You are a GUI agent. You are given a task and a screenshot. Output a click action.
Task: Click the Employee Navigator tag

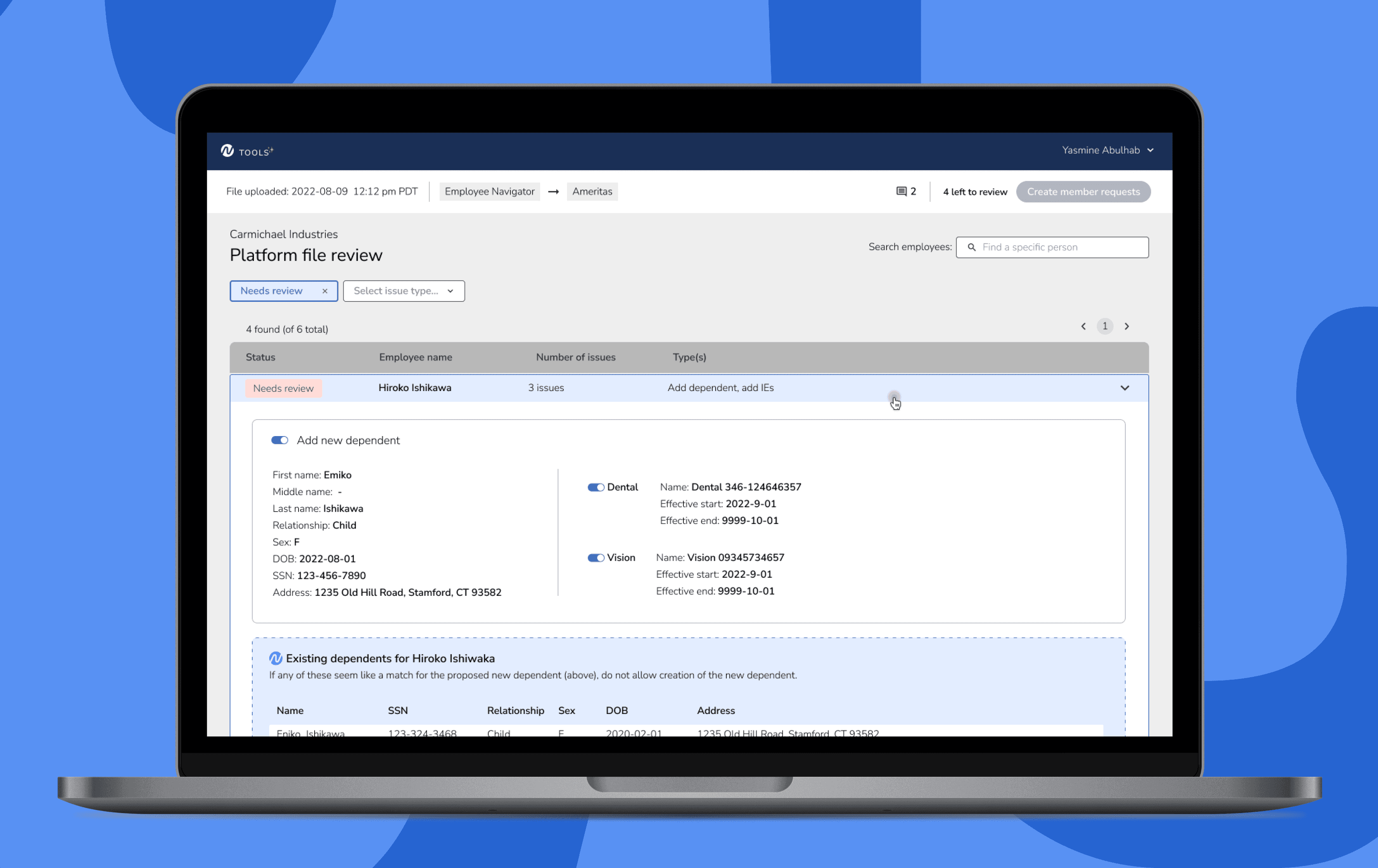489,192
